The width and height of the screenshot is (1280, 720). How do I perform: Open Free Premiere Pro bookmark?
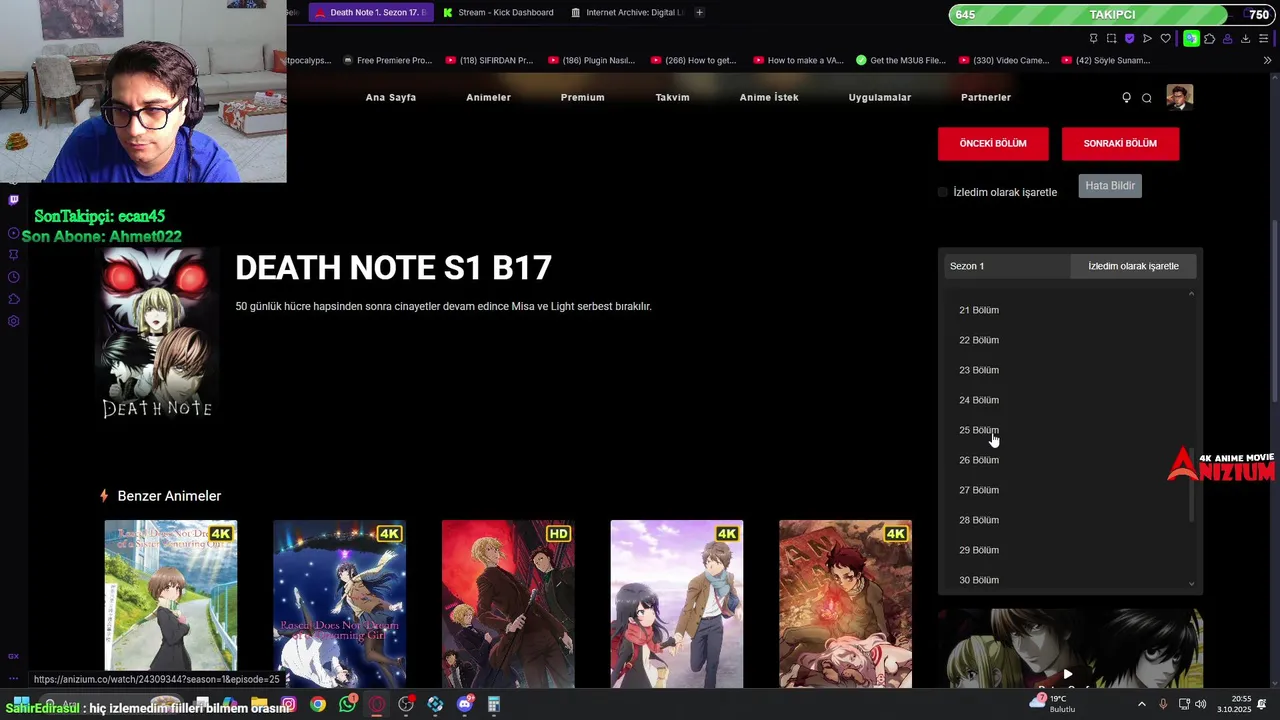[387, 60]
